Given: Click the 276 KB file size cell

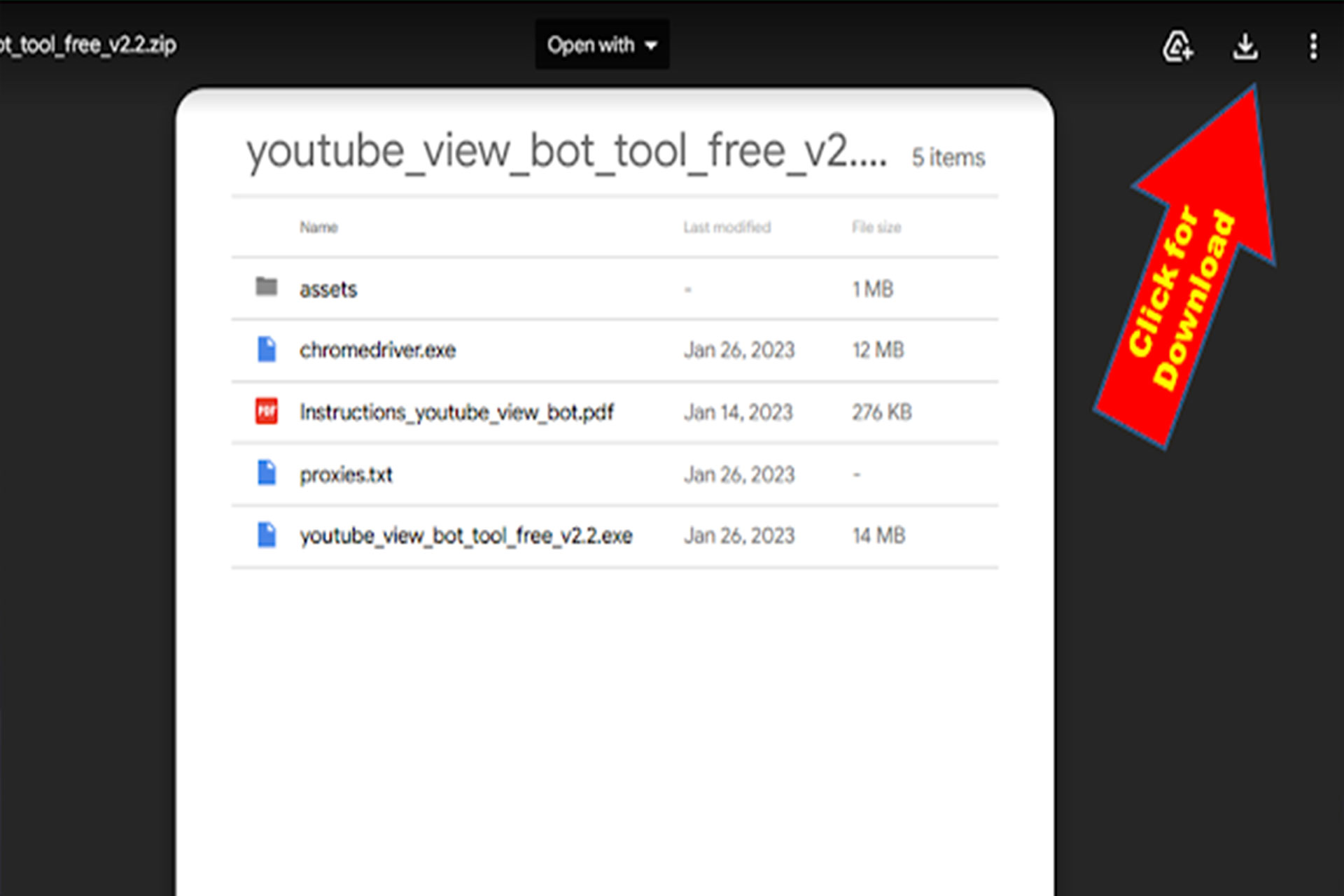Looking at the screenshot, I should [x=882, y=412].
